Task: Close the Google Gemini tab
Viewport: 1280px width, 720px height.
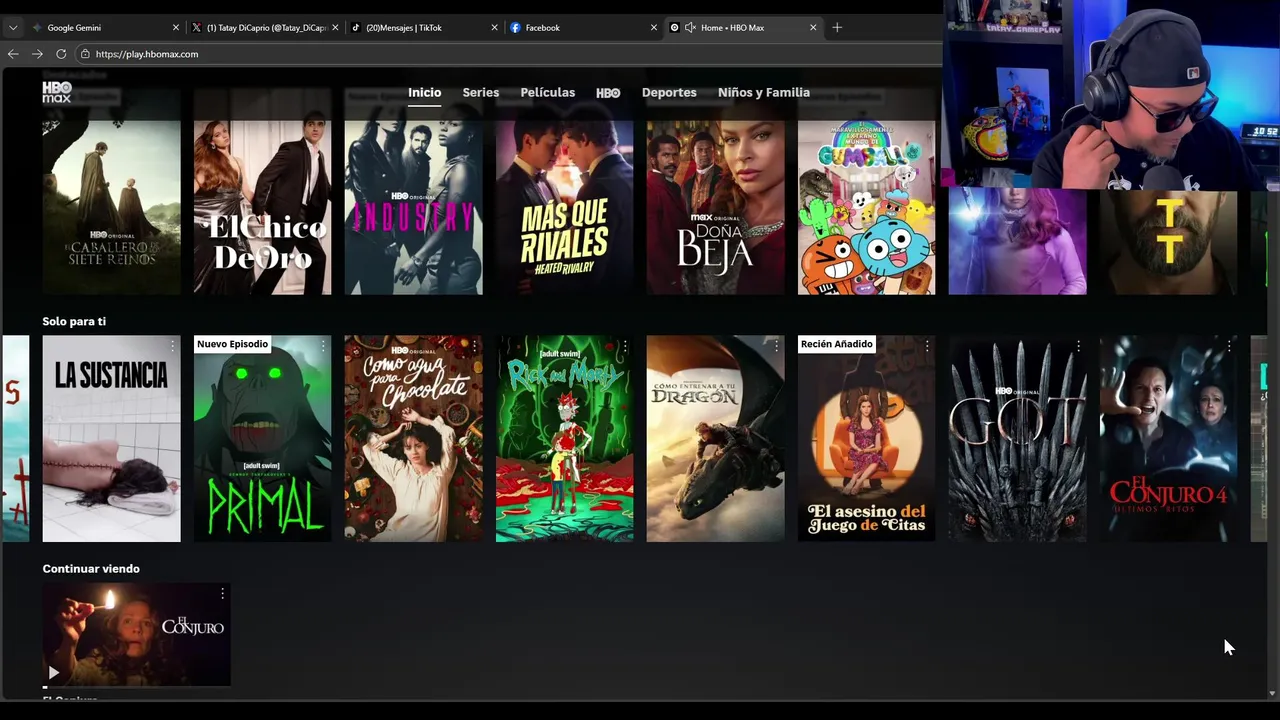Action: click(x=176, y=28)
